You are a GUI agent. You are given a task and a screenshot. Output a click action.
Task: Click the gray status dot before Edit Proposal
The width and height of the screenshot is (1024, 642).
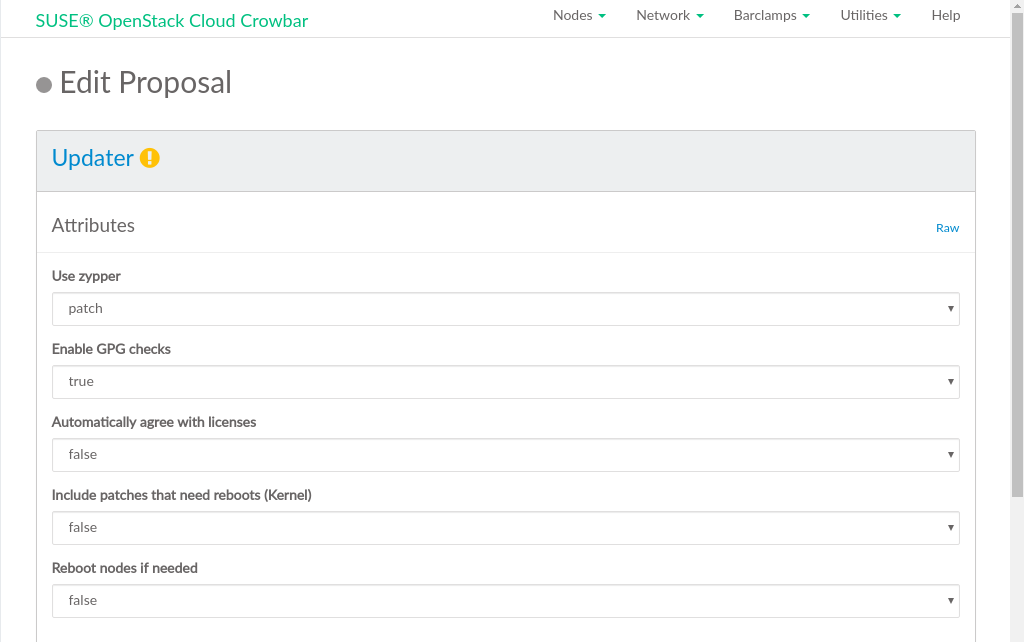pos(44,85)
